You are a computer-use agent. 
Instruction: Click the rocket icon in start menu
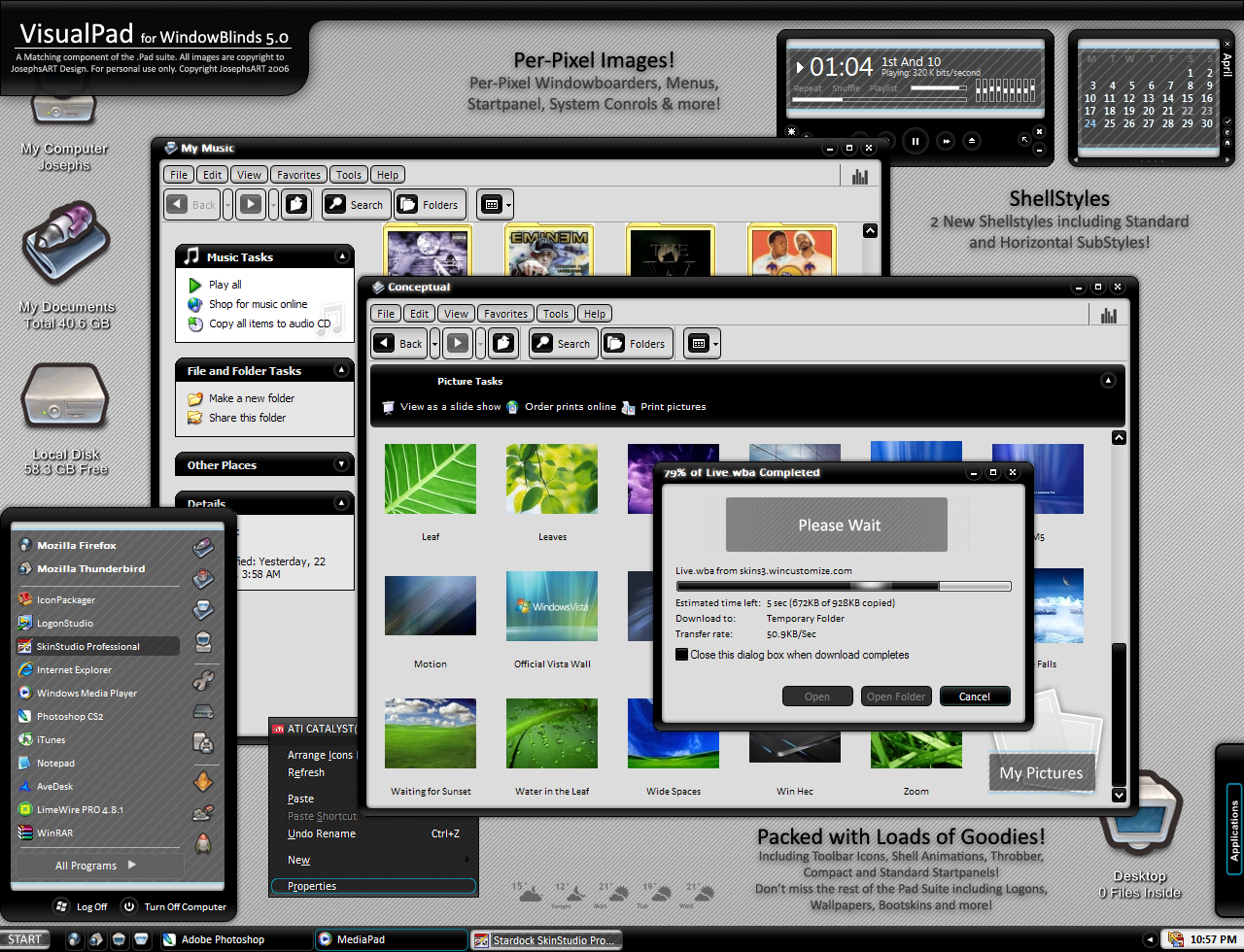pyautogui.click(x=203, y=843)
